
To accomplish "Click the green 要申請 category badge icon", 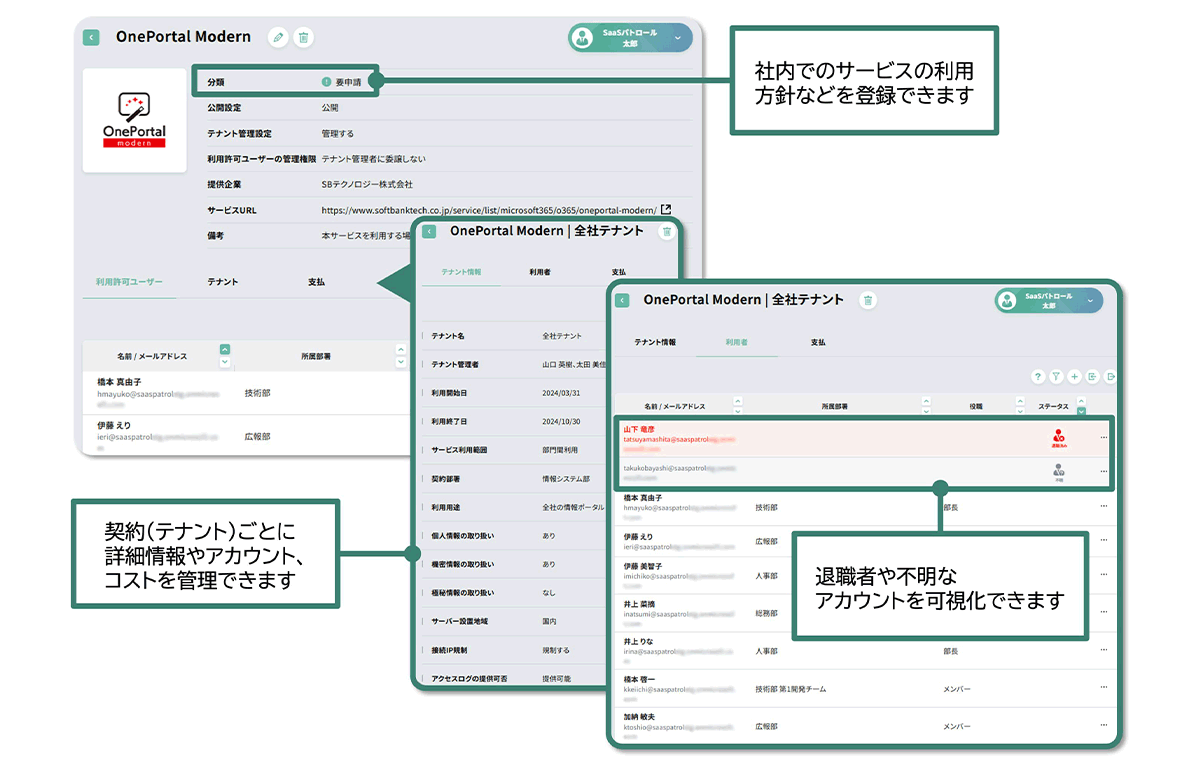I will click(x=326, y=82).
